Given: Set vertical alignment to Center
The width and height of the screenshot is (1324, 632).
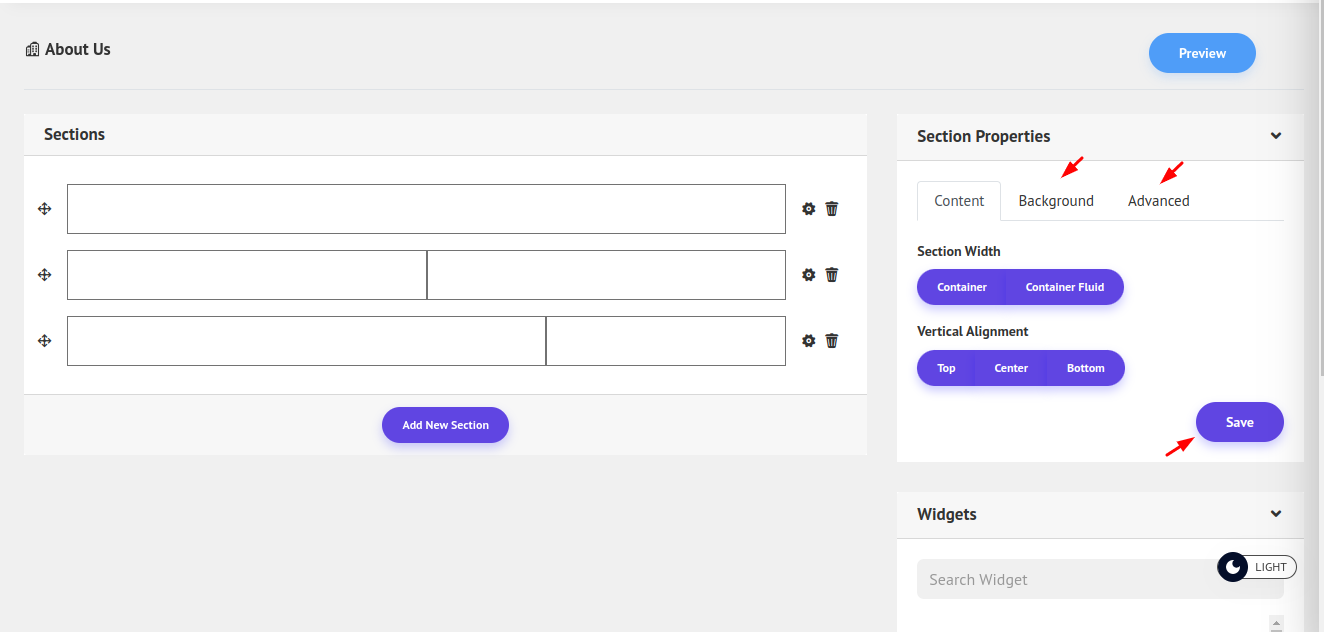Looking at the screenshot, I should (x=1011, y=368).
